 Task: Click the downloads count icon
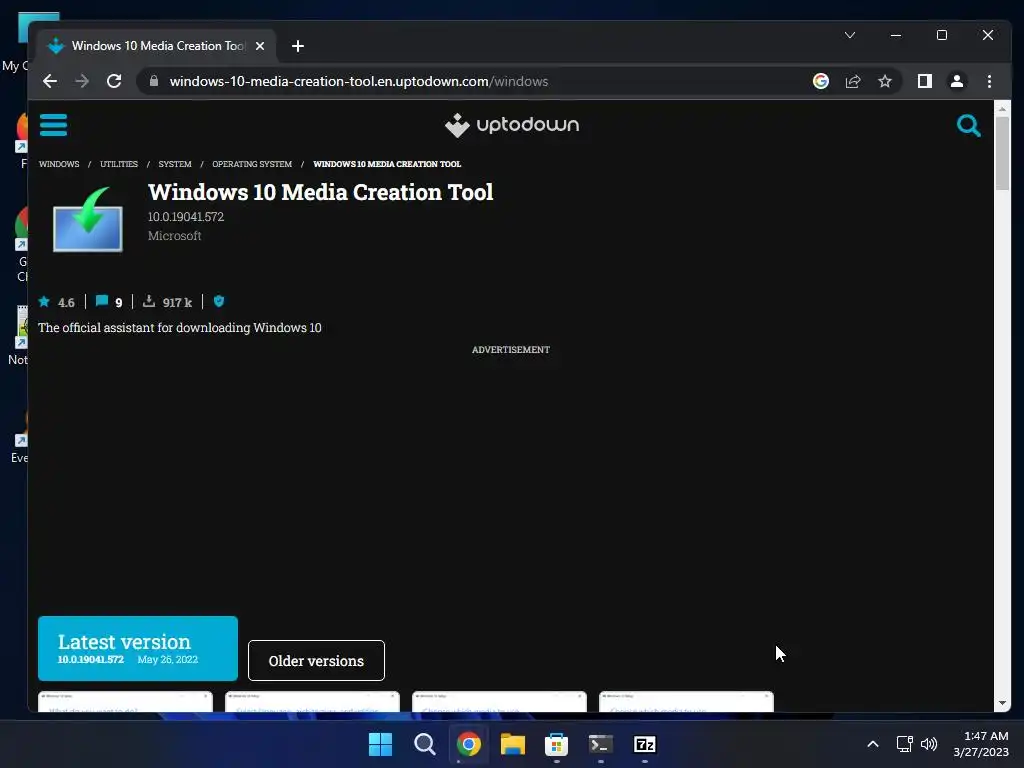click(149, 301)
